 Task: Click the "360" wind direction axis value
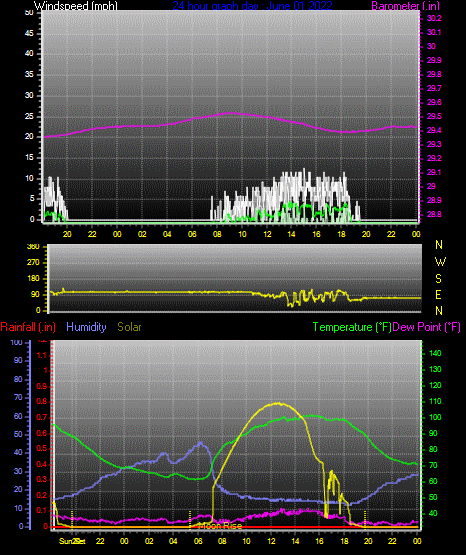click(33, 247)
